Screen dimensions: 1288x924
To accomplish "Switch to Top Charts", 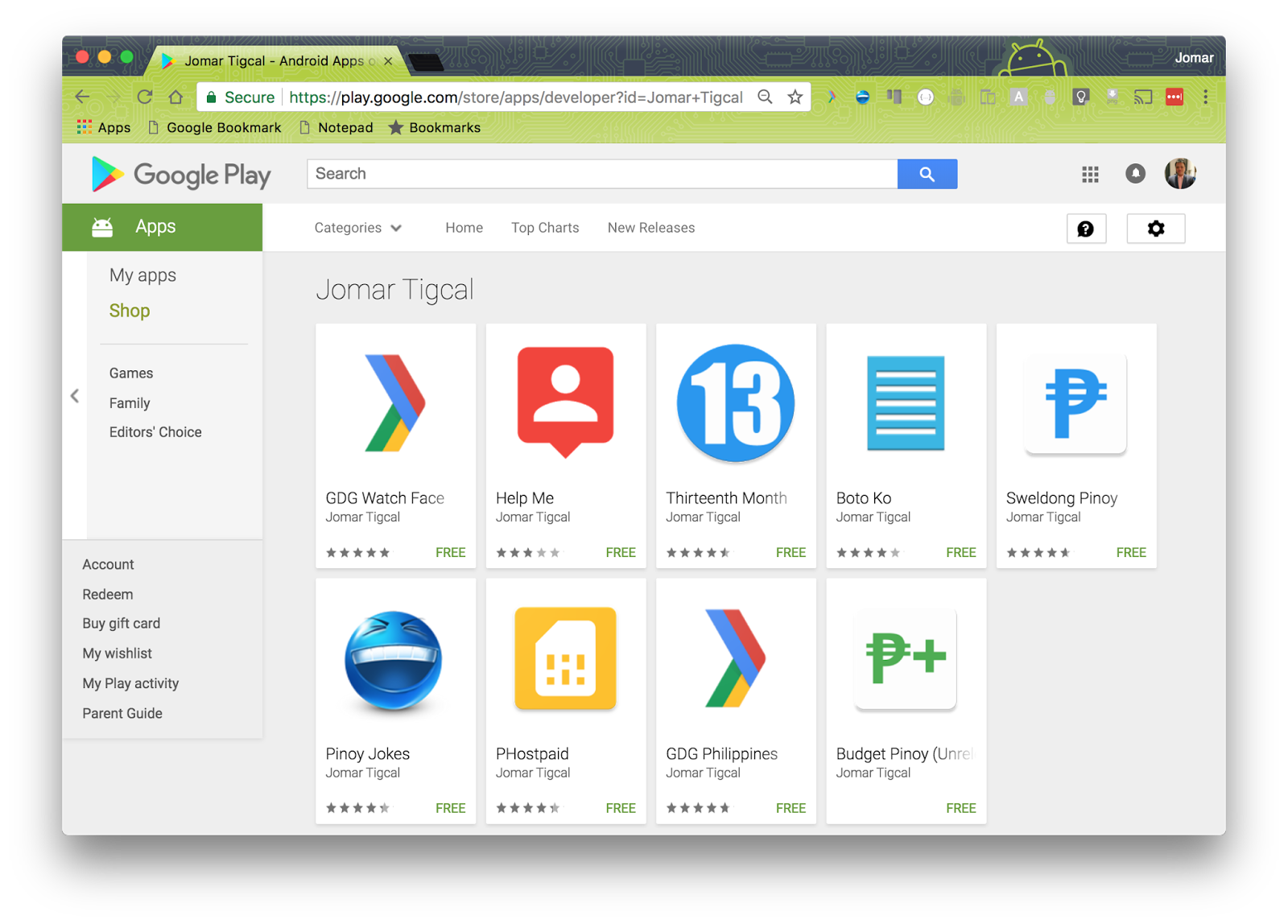I will pyautogui.click(x=545, y=228).
